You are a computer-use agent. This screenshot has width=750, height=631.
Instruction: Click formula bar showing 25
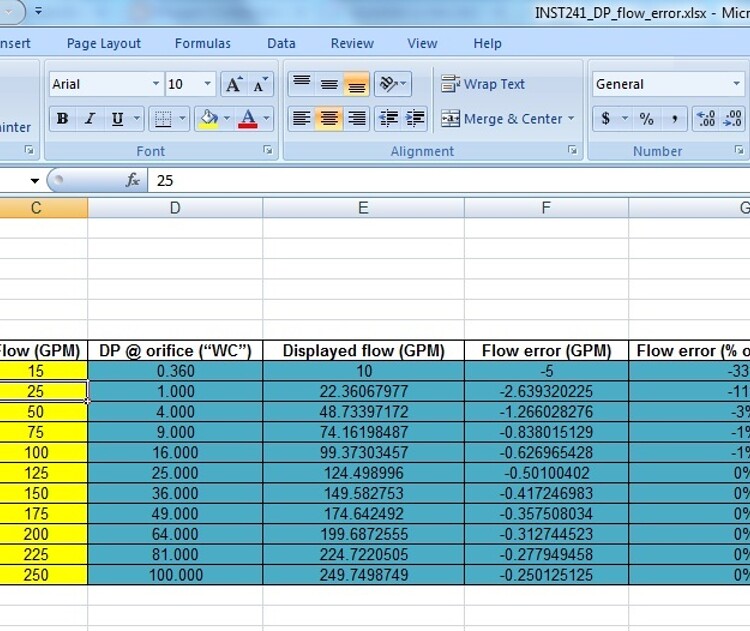[x=449, y=180]
